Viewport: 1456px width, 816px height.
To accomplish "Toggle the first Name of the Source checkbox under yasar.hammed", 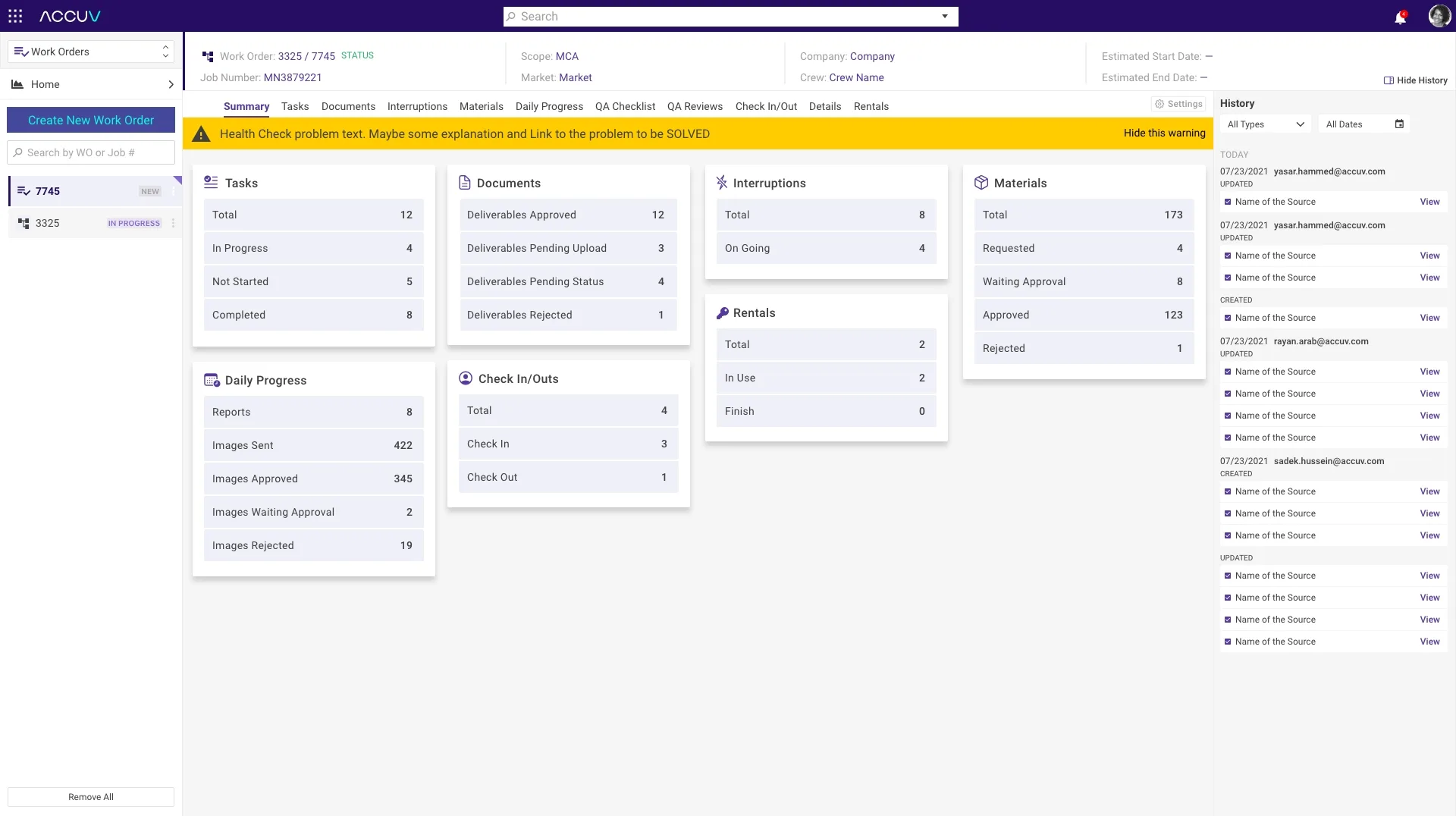I will click(1228, 202).
